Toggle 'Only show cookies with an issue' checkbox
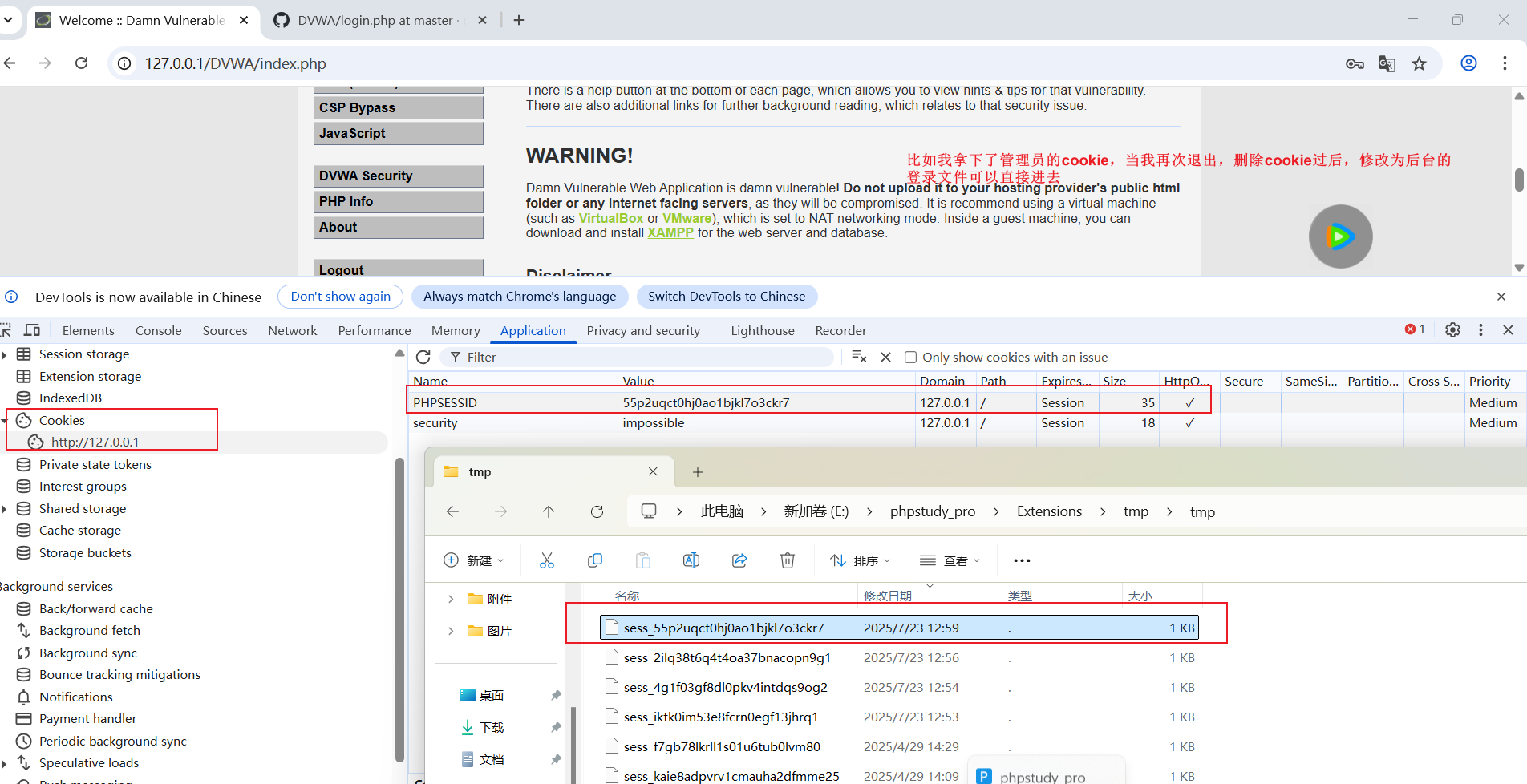The width and height of the screenshot is (1527, 784). 910,358
